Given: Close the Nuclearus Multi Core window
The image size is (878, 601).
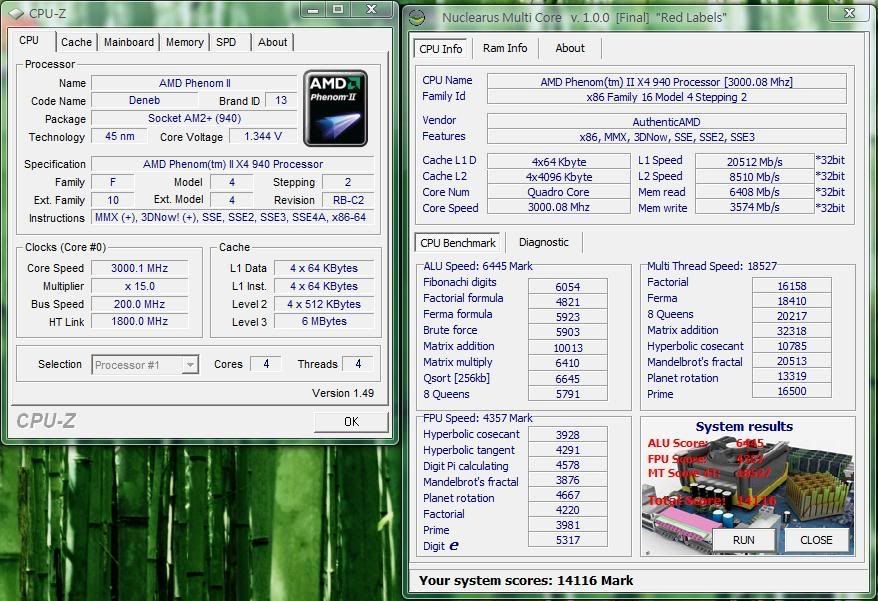Looking at the screenshot, I should click(849, 13).
